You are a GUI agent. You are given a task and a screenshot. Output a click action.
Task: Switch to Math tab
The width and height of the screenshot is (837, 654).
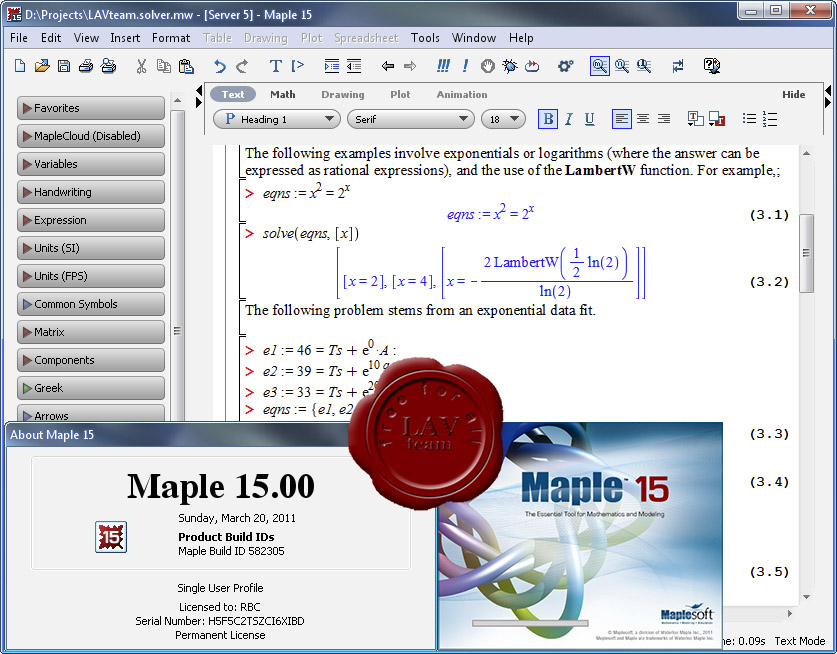[x=282, y=94]
